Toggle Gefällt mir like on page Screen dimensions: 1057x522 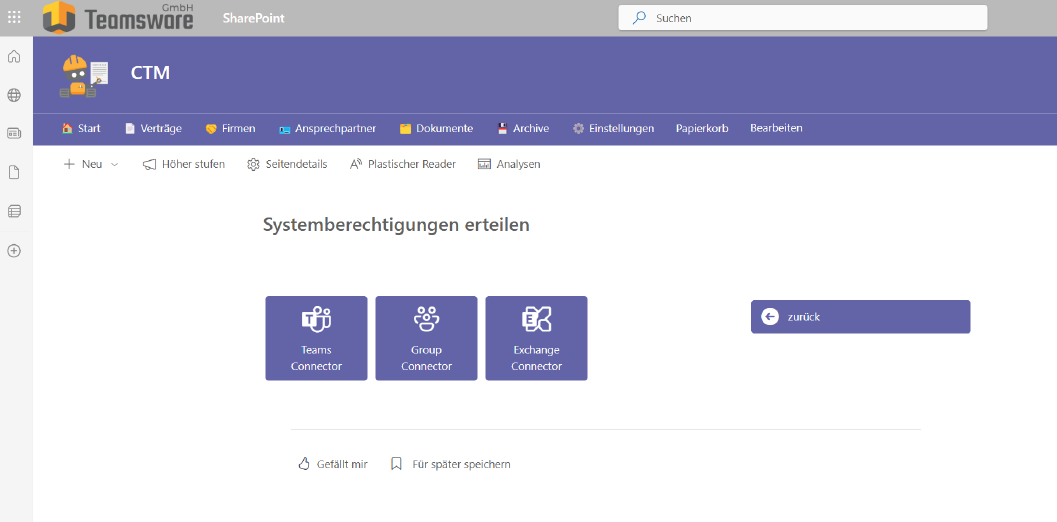333,464
